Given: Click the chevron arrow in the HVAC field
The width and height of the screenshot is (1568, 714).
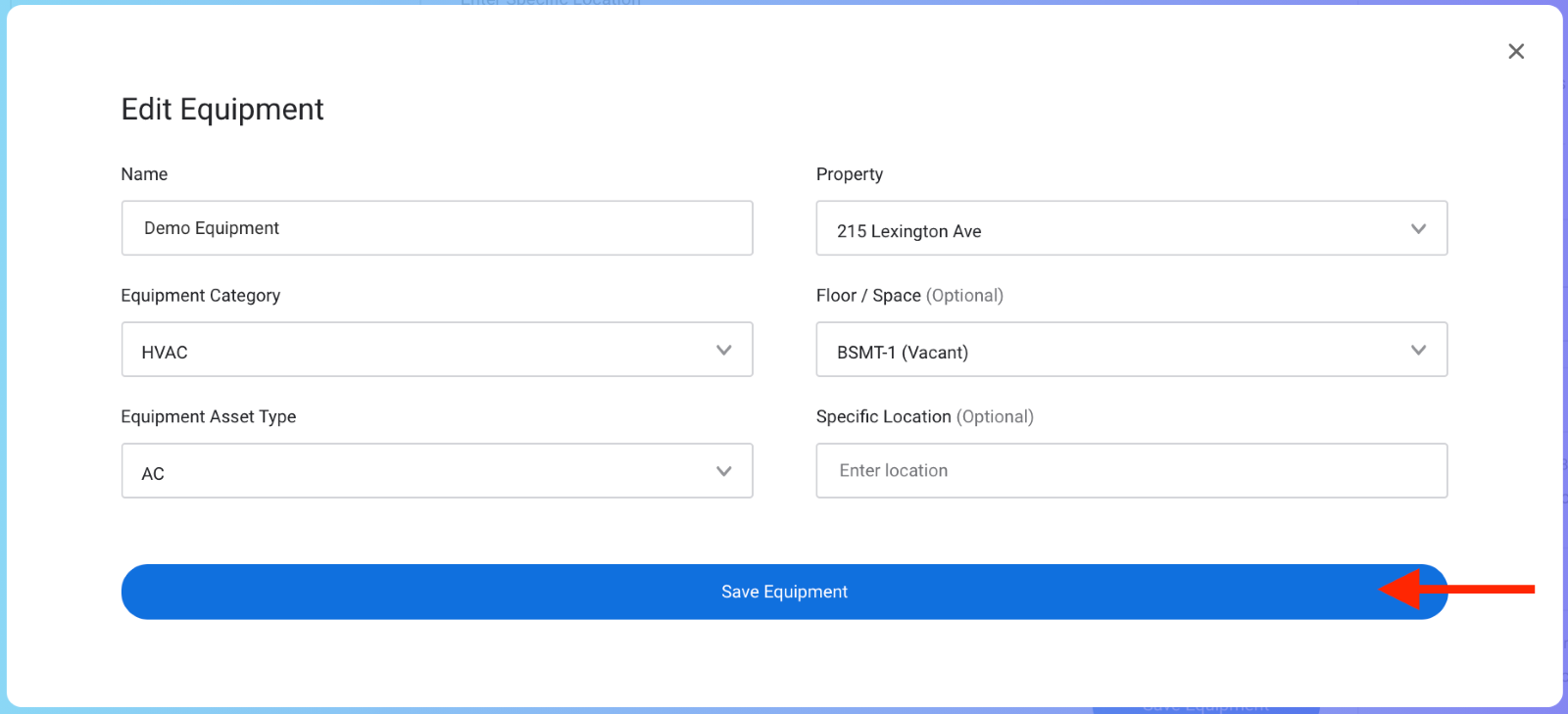Looking at the screenshot, I should coord(724,350).
